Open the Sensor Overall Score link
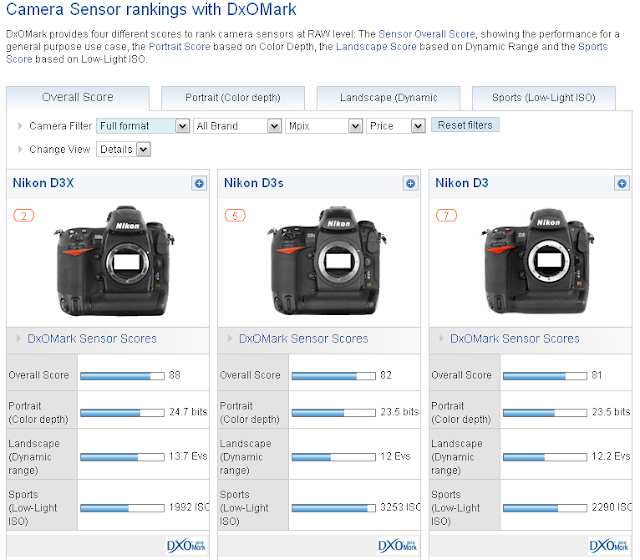Viewport: 640px width, 560px height. click(427, 34)
